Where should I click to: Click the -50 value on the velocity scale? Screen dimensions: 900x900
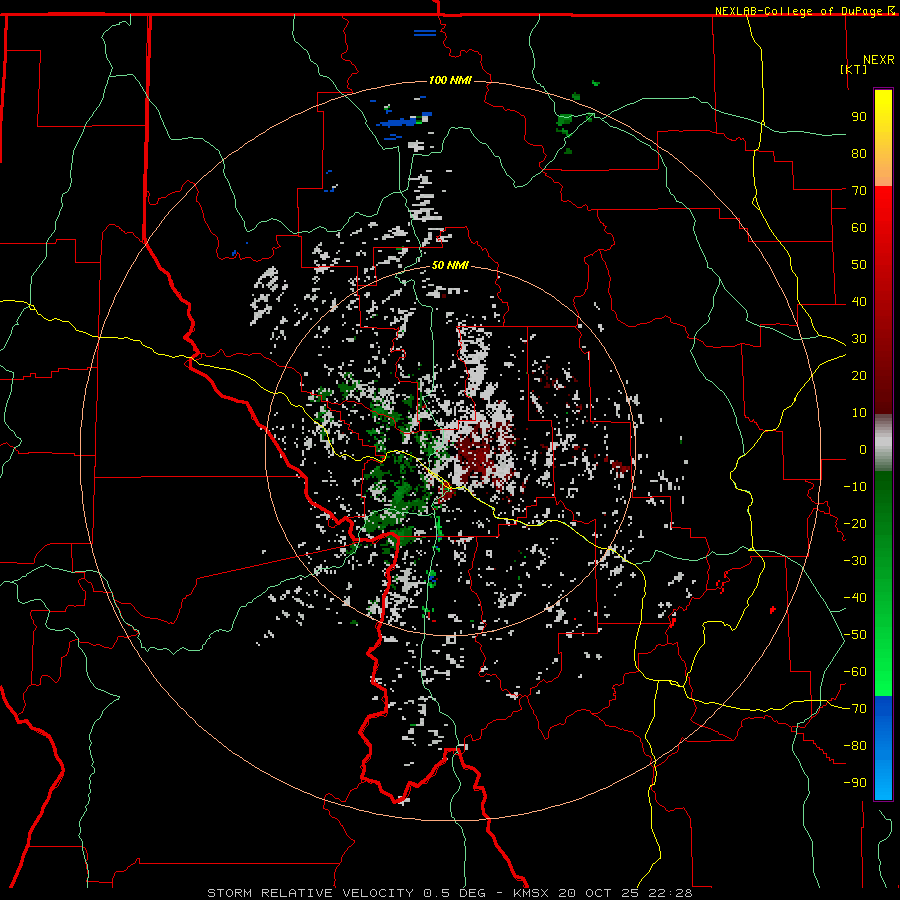(855, 635)
